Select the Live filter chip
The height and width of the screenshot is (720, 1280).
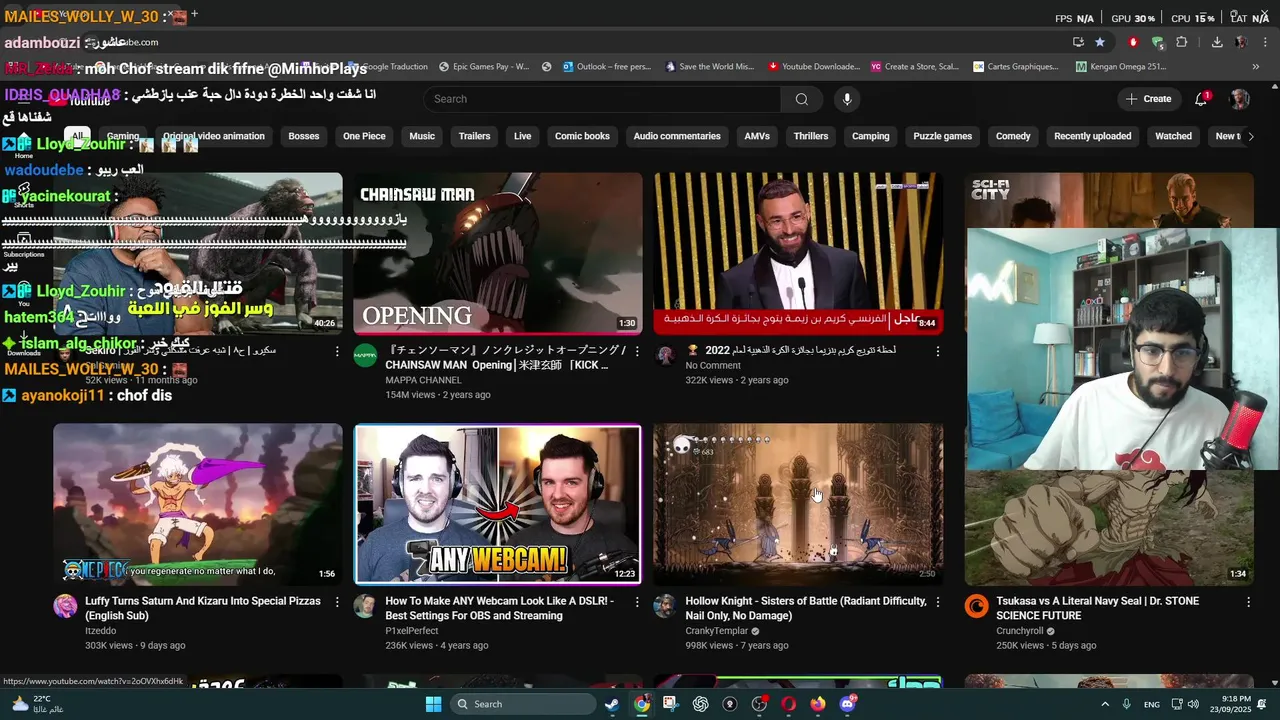click(x=523, y=136)
